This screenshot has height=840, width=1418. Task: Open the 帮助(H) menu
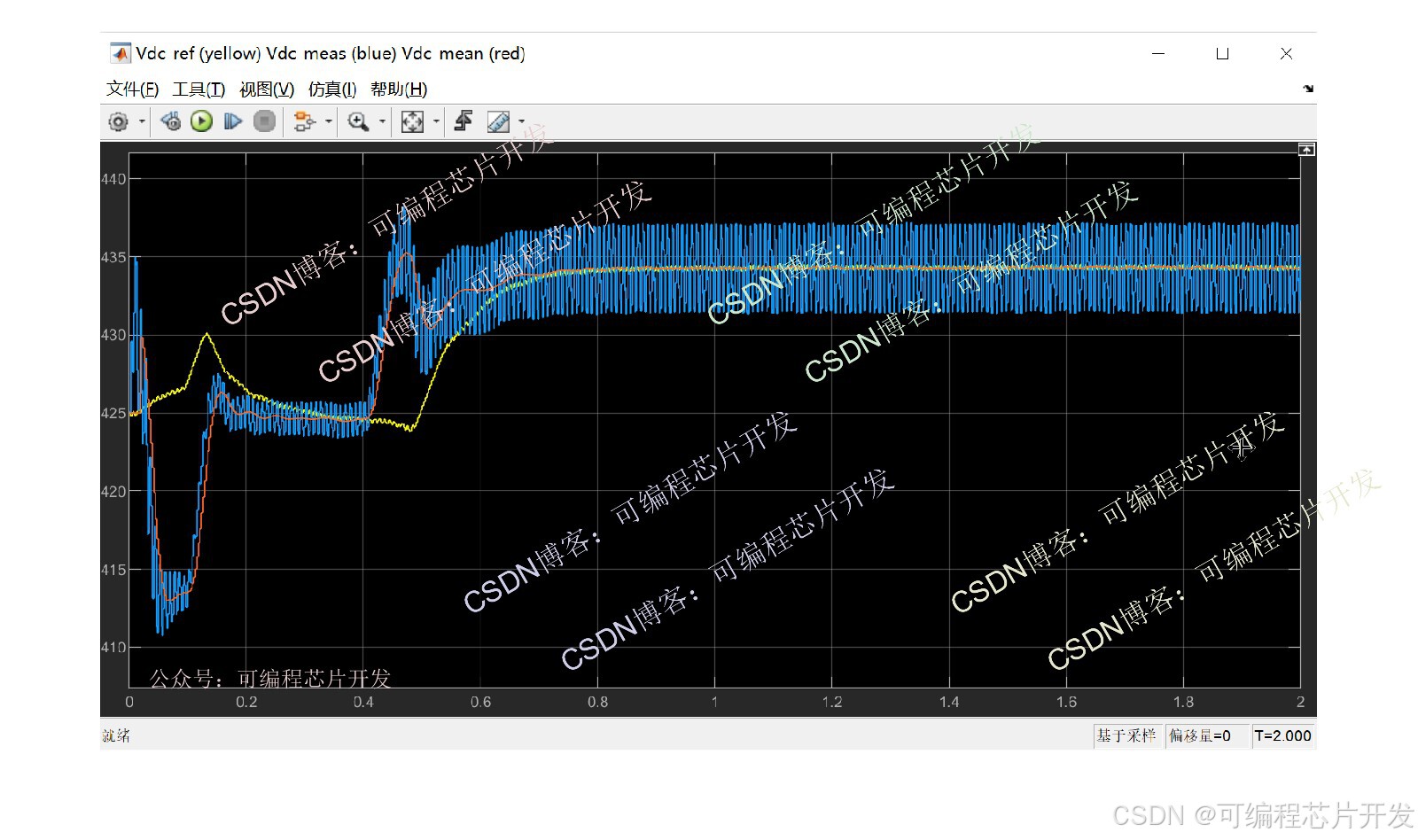[399, 89]
